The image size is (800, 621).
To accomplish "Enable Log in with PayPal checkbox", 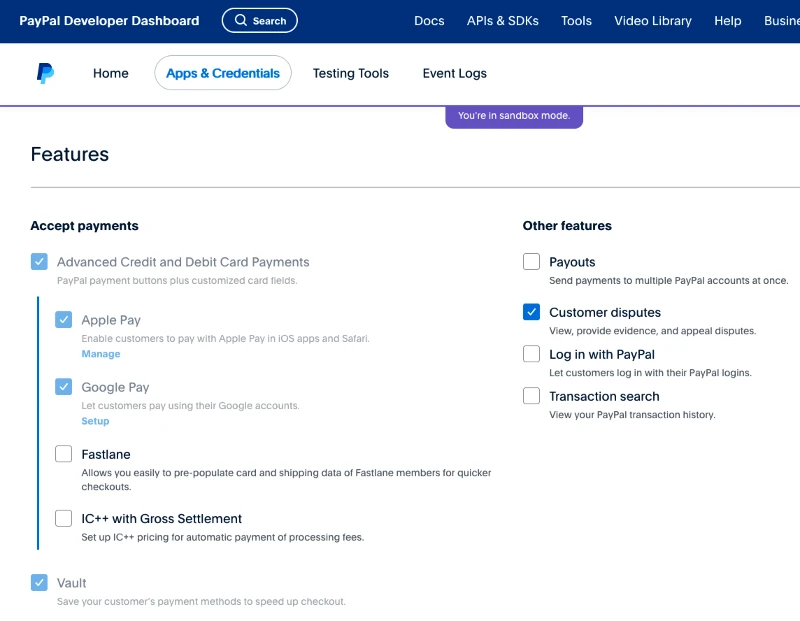I will (532, 354).
